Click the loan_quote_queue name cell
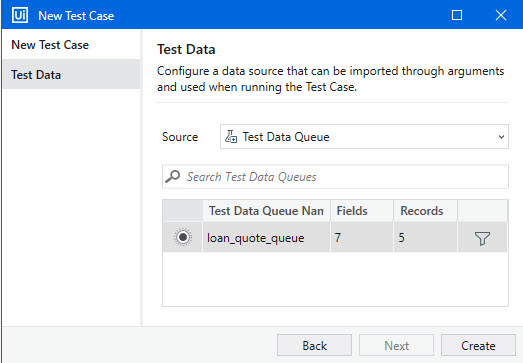 click(x=266, y=237)
